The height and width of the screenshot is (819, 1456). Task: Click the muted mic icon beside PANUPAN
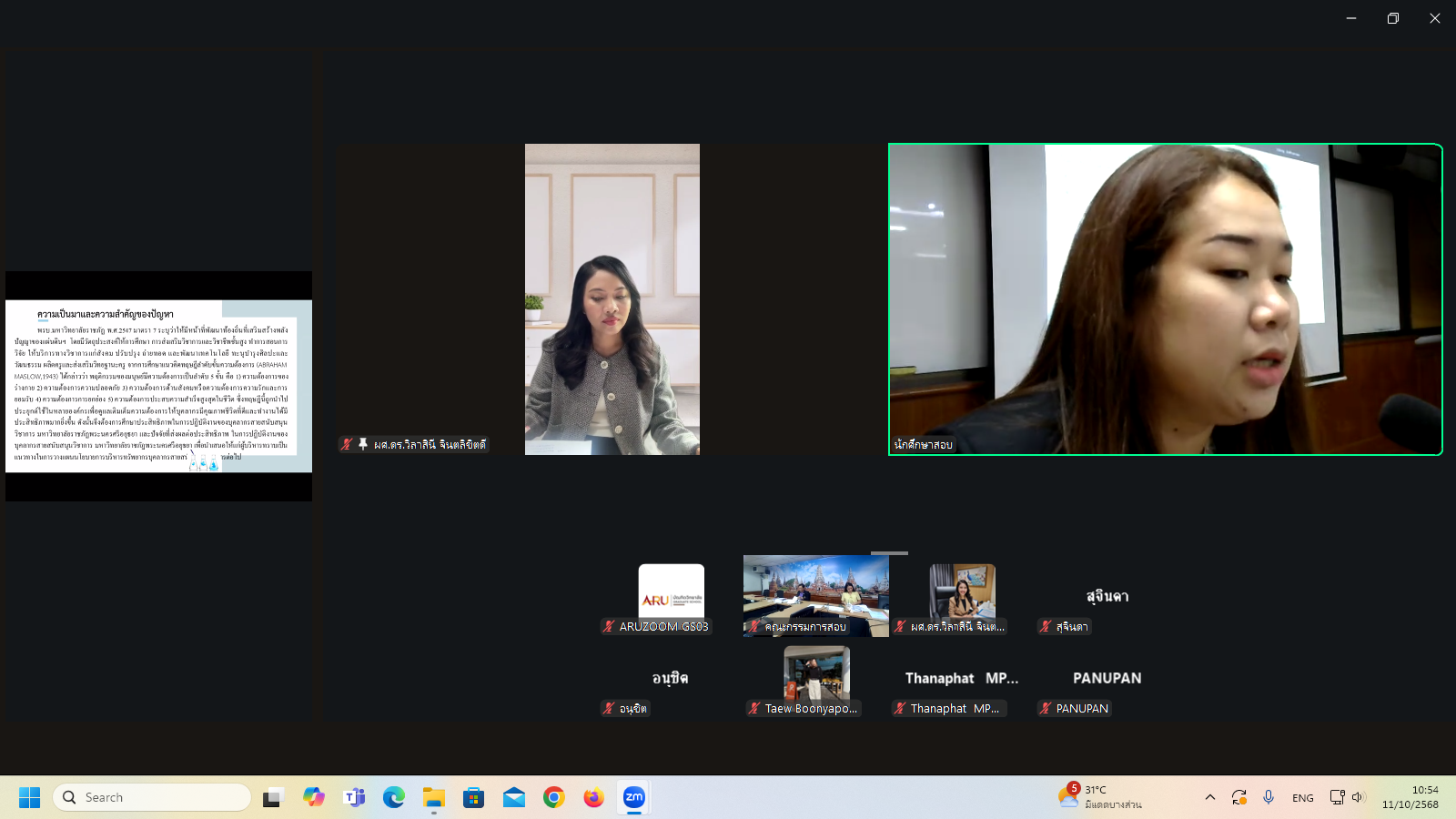[x=1046, y=708]
